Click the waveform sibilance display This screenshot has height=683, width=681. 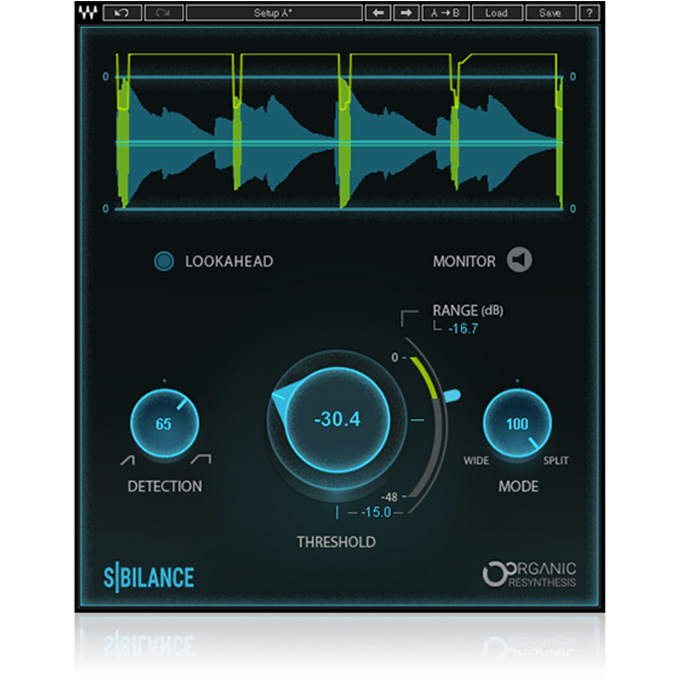click(339, 131)
